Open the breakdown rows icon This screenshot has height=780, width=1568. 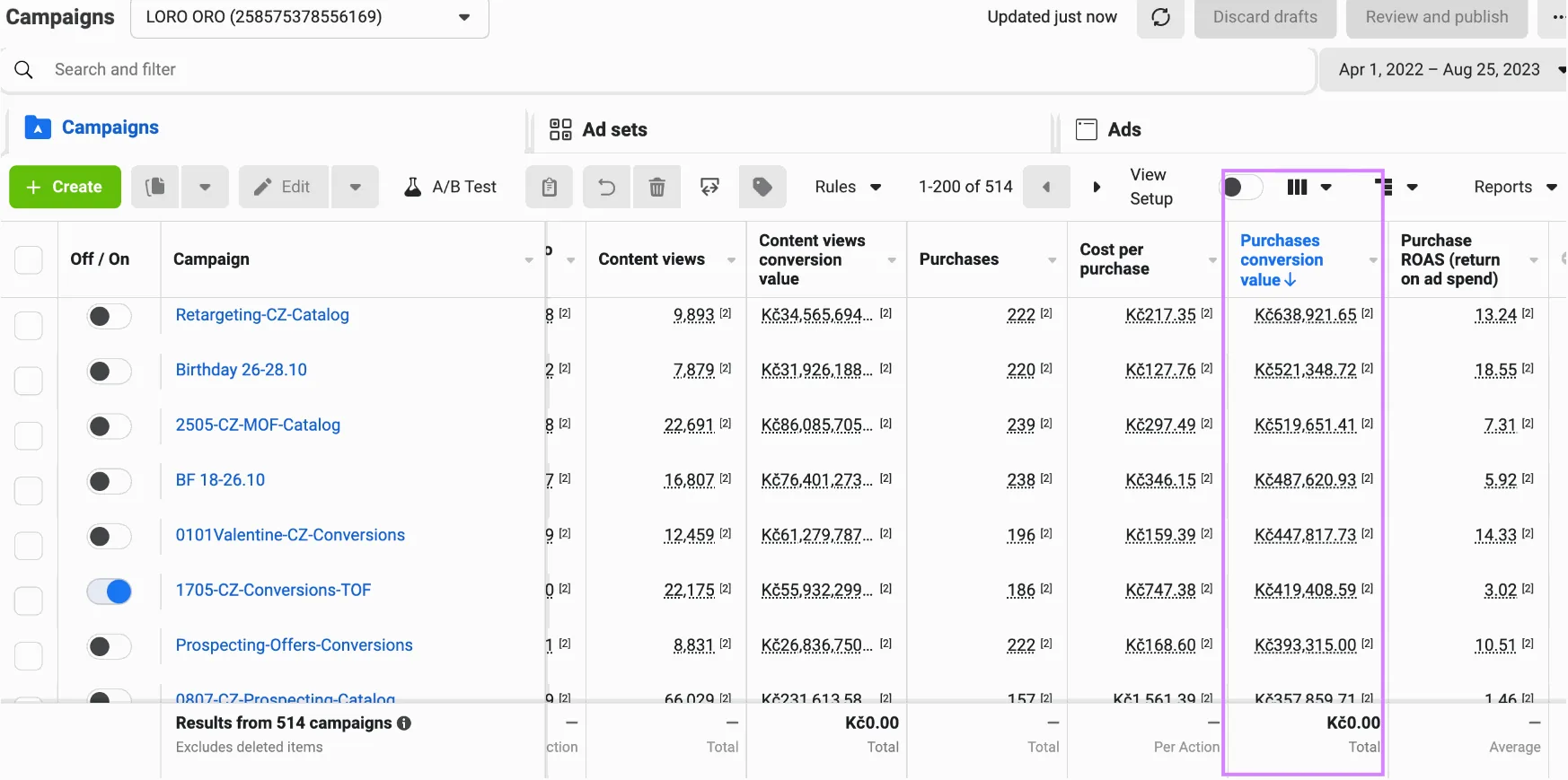pyautogui.click(x=1384, y=187)
